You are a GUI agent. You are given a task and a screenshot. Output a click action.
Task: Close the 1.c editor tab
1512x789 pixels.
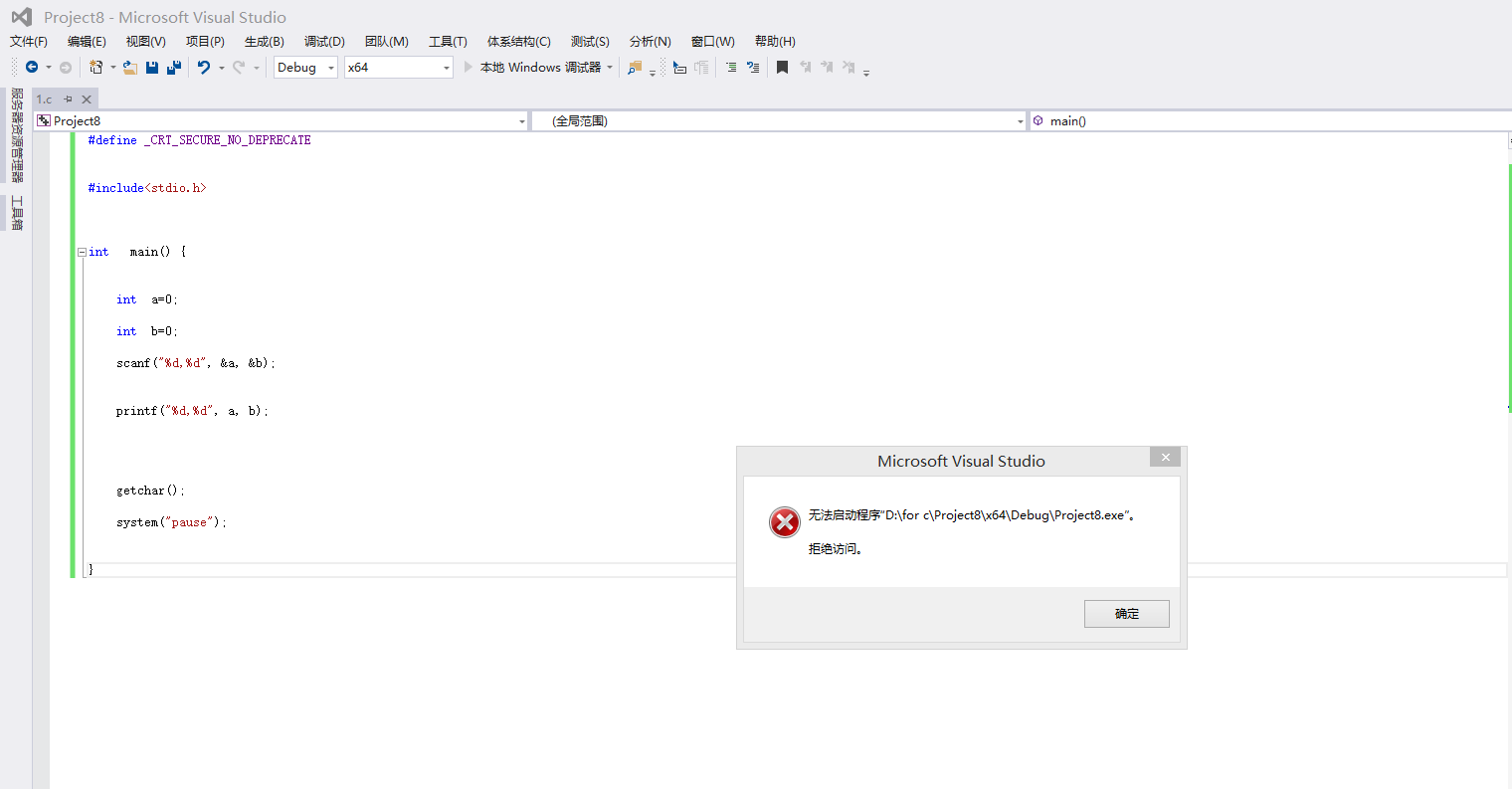pos(87,99)
